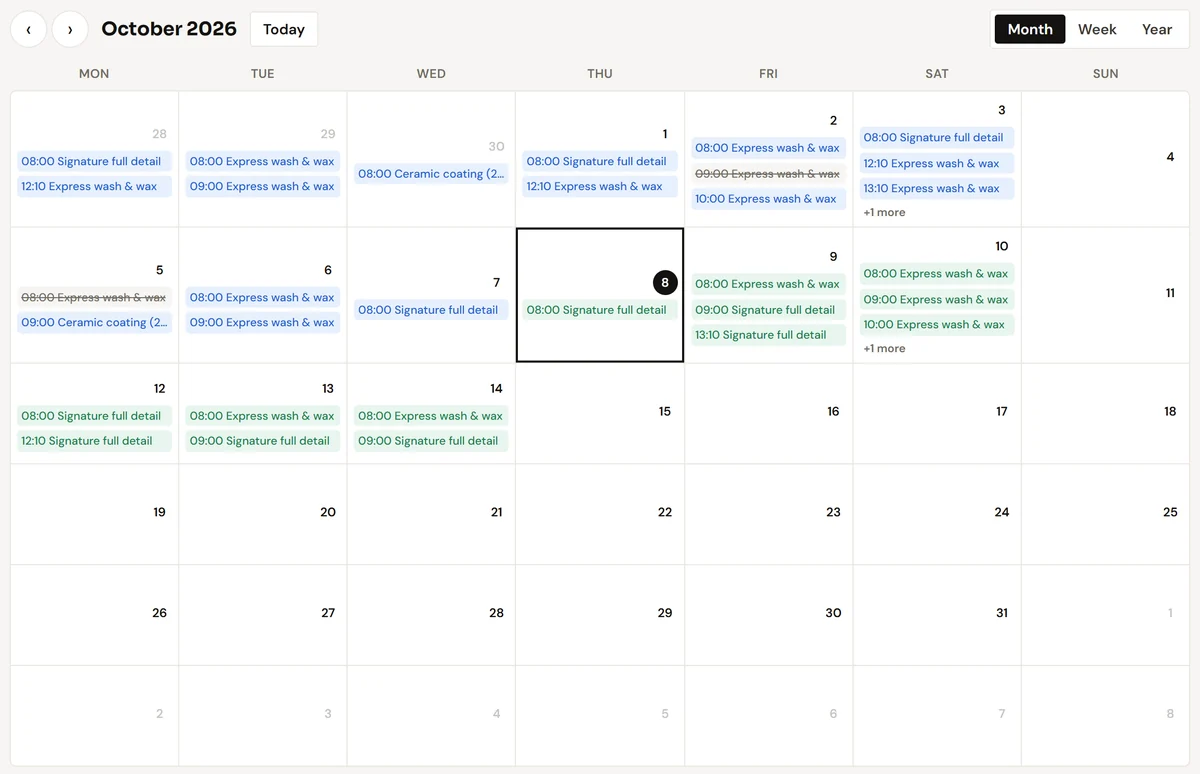Viewport: 1200px width, 774px height.
Task: Open 08:00 Express wash & wax on Oct 14
Action: coord(431,416)
